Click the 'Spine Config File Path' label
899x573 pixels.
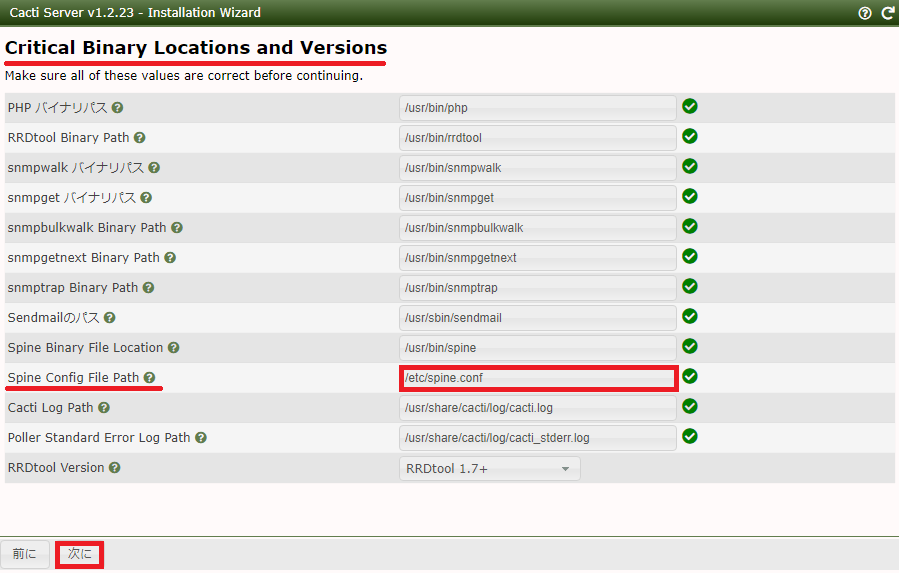pos(73,377)
